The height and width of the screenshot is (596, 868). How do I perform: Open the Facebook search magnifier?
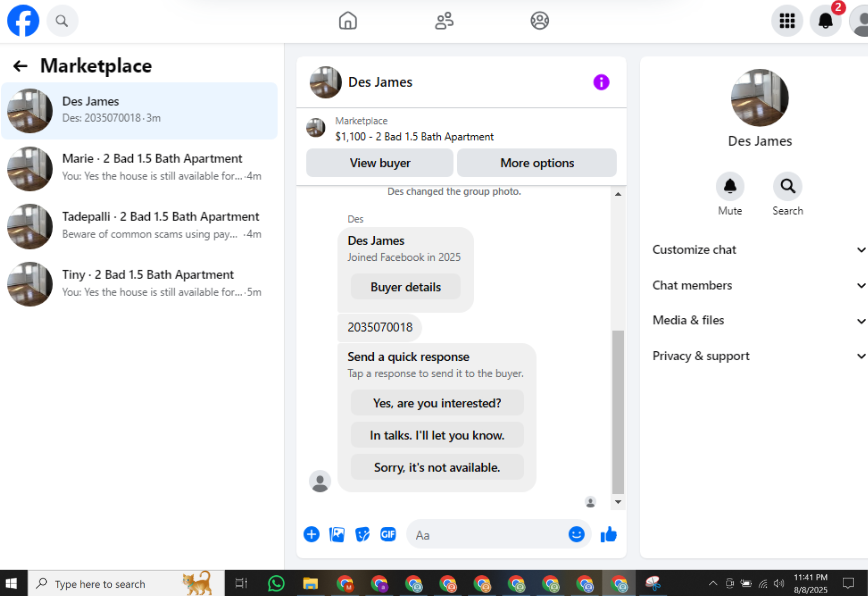pos(62,21)
